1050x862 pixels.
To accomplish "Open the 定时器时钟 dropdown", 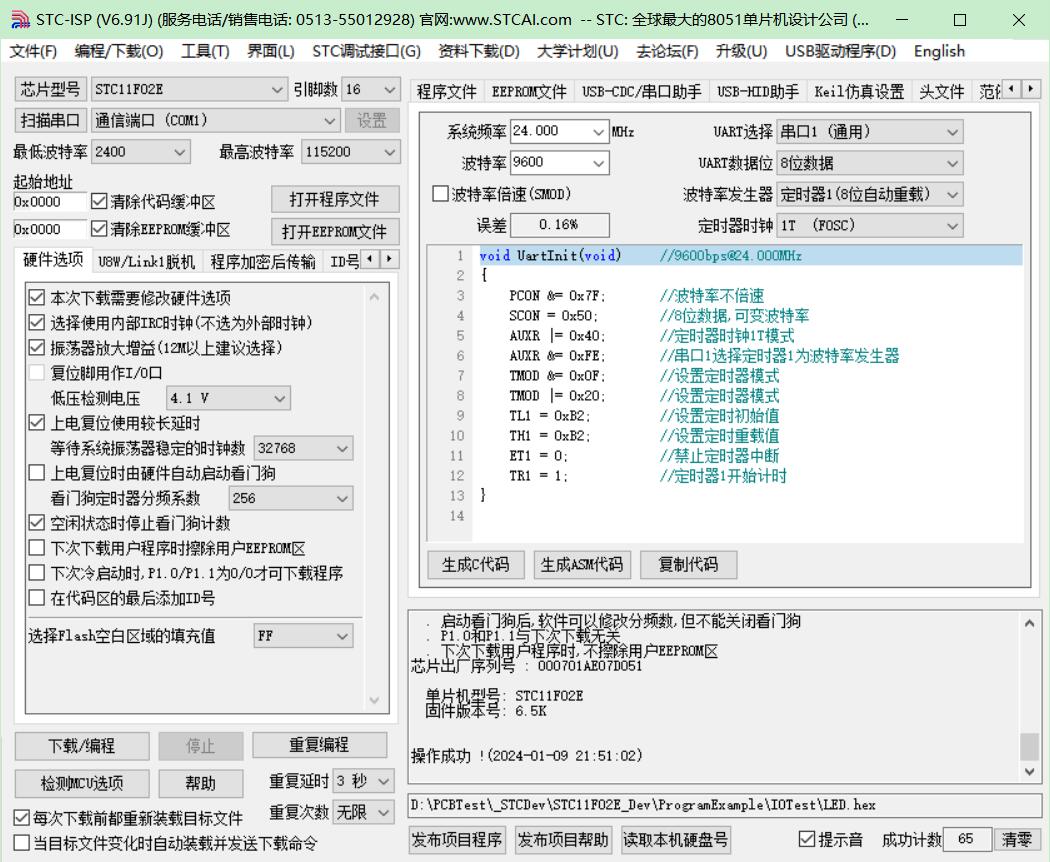I will [870, 226].
